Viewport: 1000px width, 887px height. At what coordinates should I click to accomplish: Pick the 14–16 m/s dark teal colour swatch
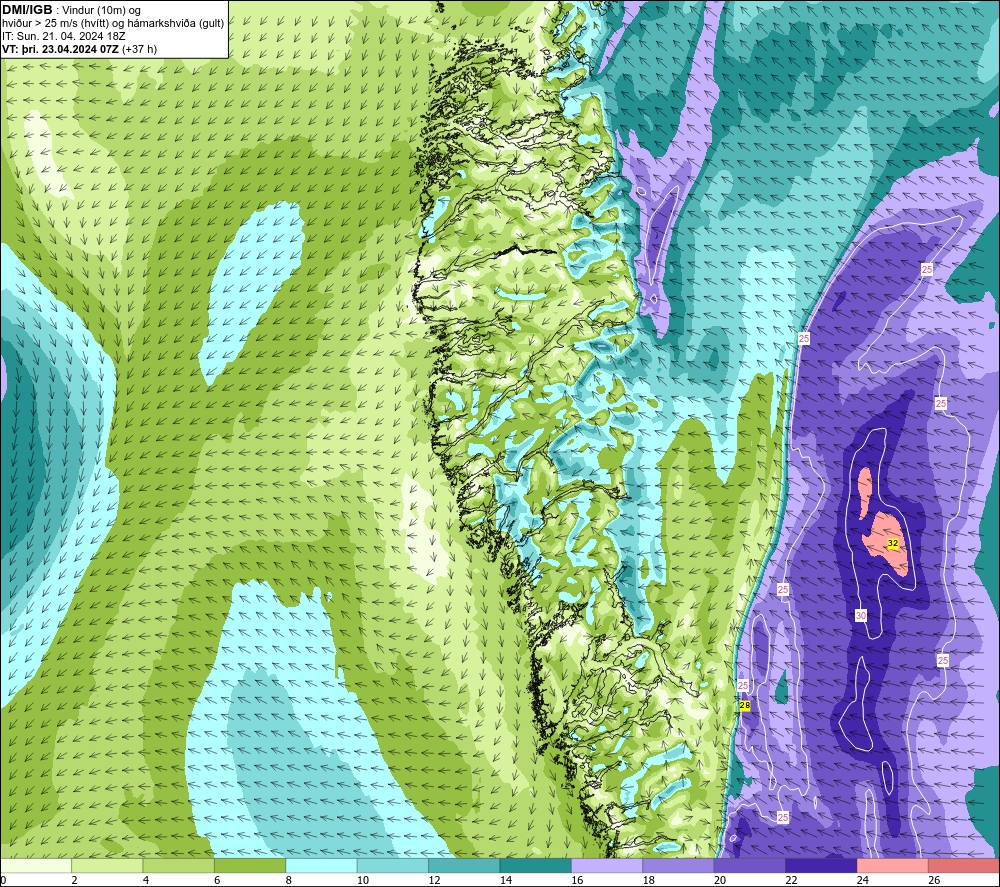(x=536, y=865)
